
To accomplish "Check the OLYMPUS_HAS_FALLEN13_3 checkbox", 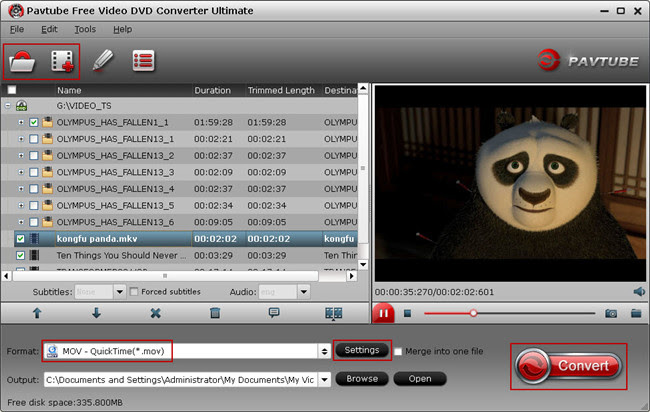I will (34, 172).
